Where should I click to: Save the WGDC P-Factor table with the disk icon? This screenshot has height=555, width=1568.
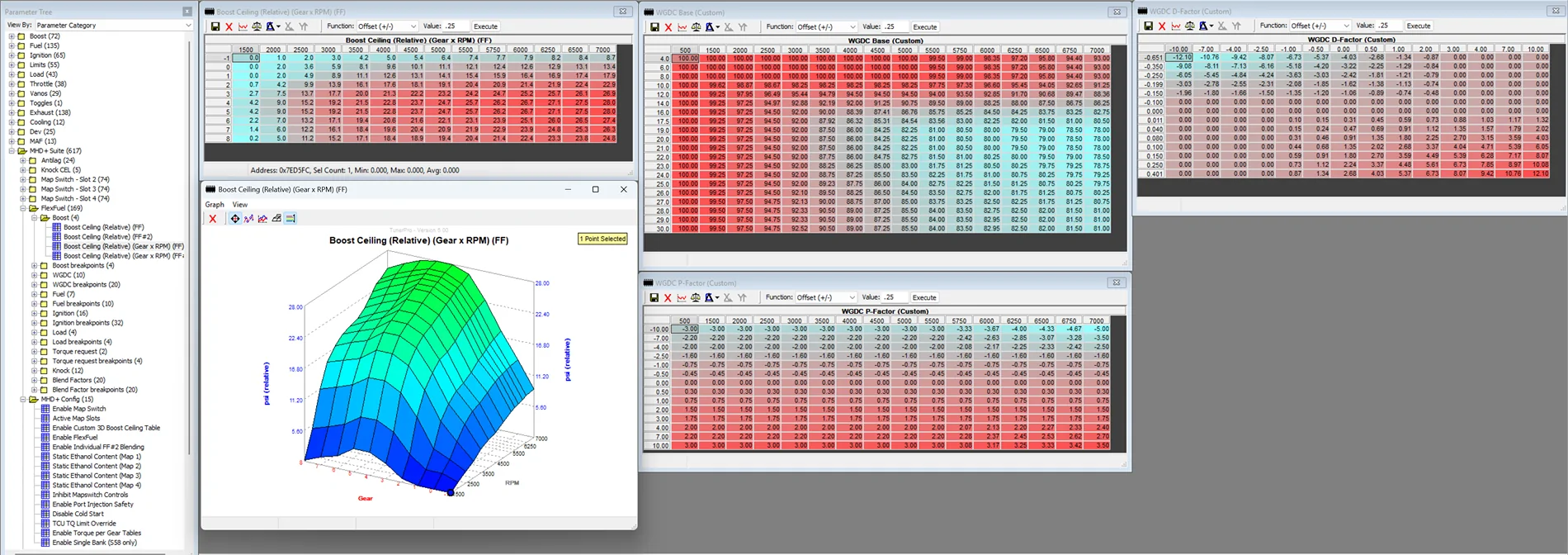(654, 297)
